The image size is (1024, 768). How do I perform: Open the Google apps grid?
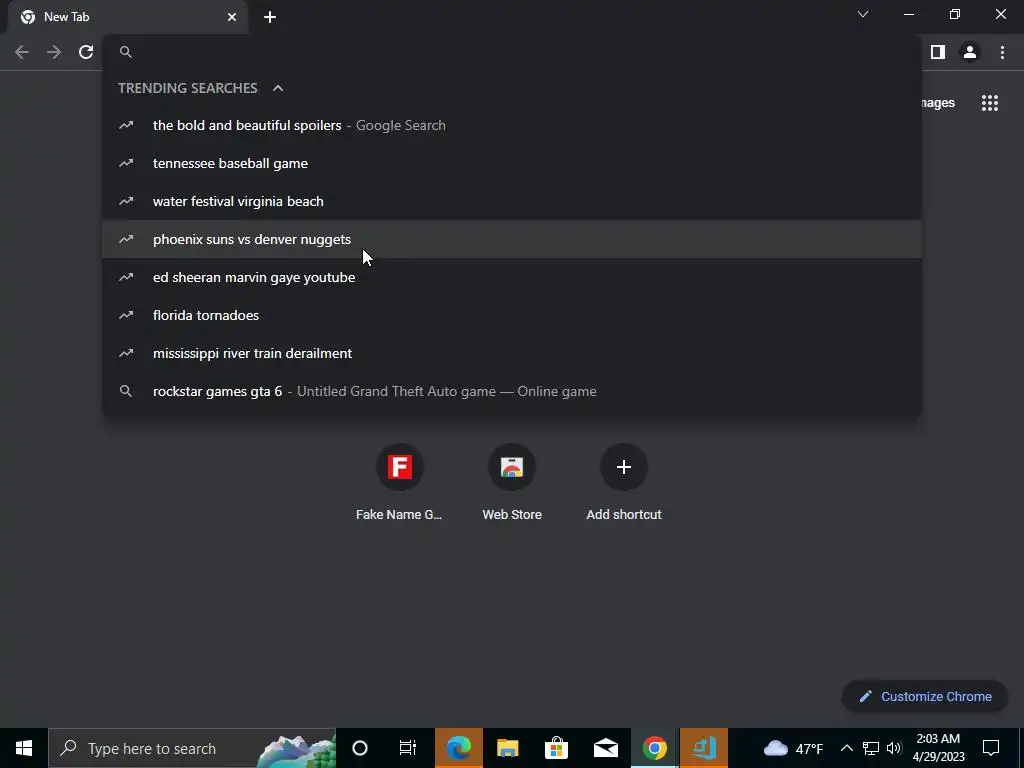[x=990, y=103]
